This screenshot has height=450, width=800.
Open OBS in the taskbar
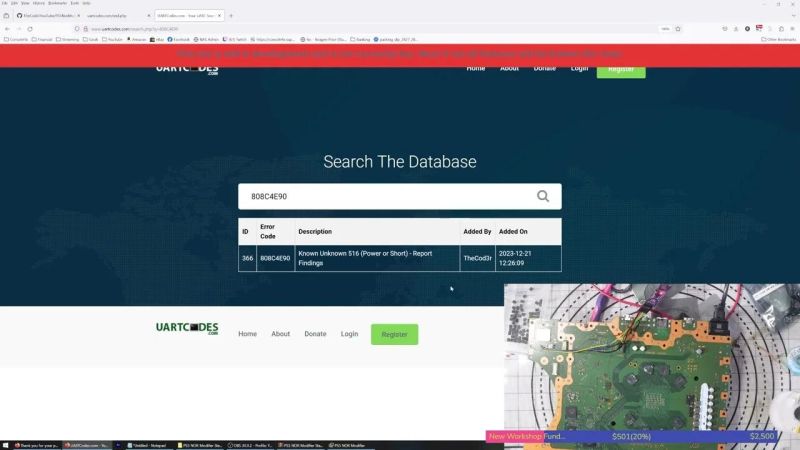tap(249, 445)
